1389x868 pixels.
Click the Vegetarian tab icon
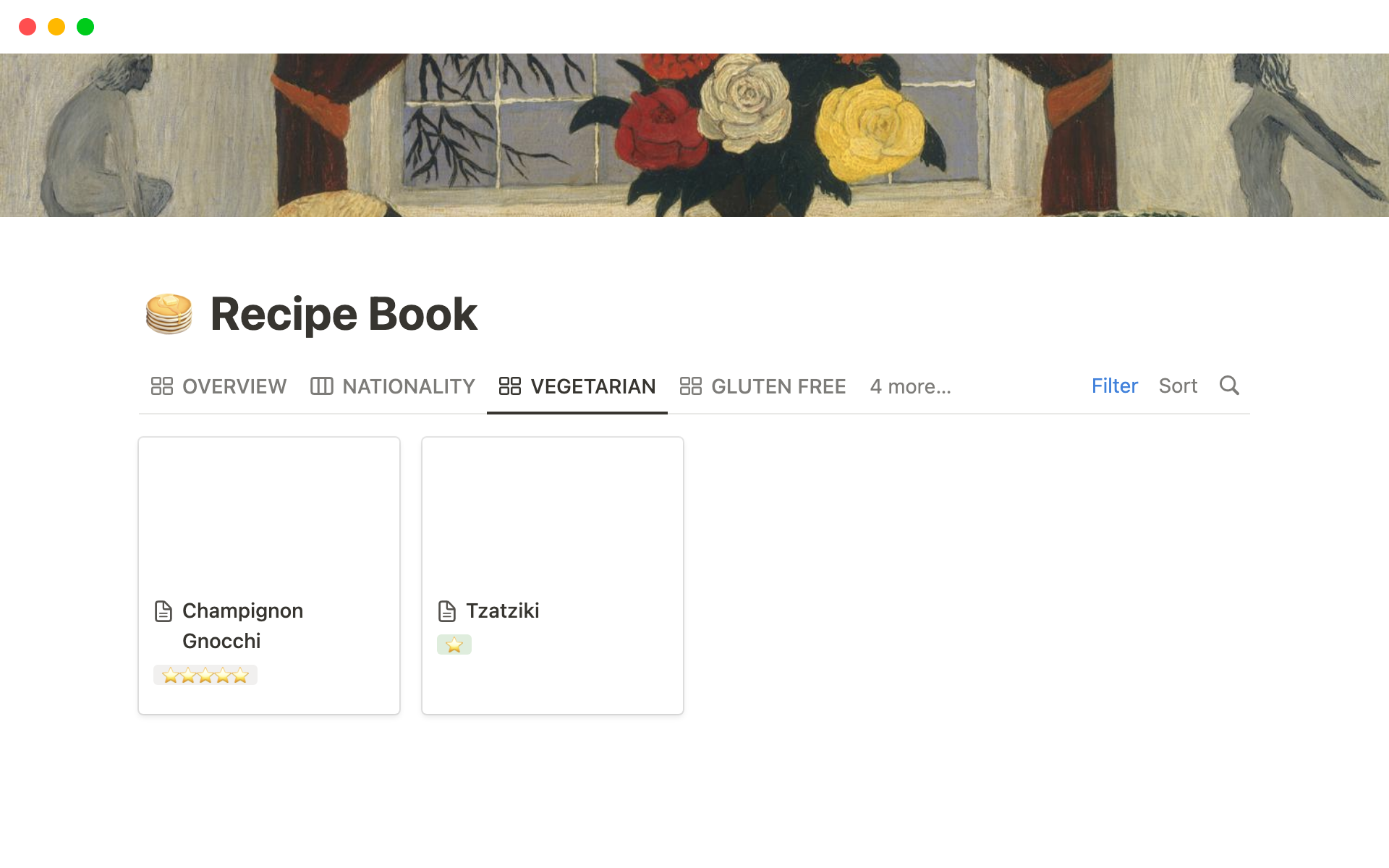click(509, 386)
